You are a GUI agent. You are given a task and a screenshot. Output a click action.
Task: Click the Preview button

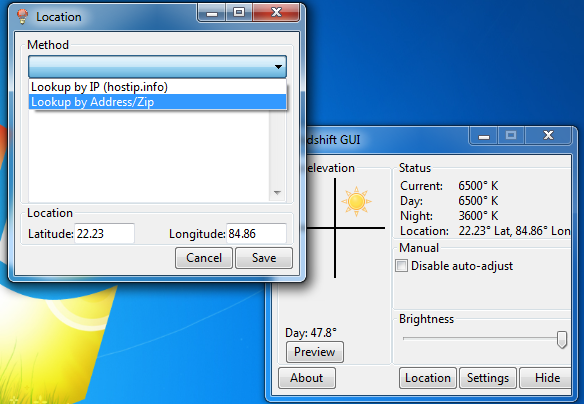(315, 352)
